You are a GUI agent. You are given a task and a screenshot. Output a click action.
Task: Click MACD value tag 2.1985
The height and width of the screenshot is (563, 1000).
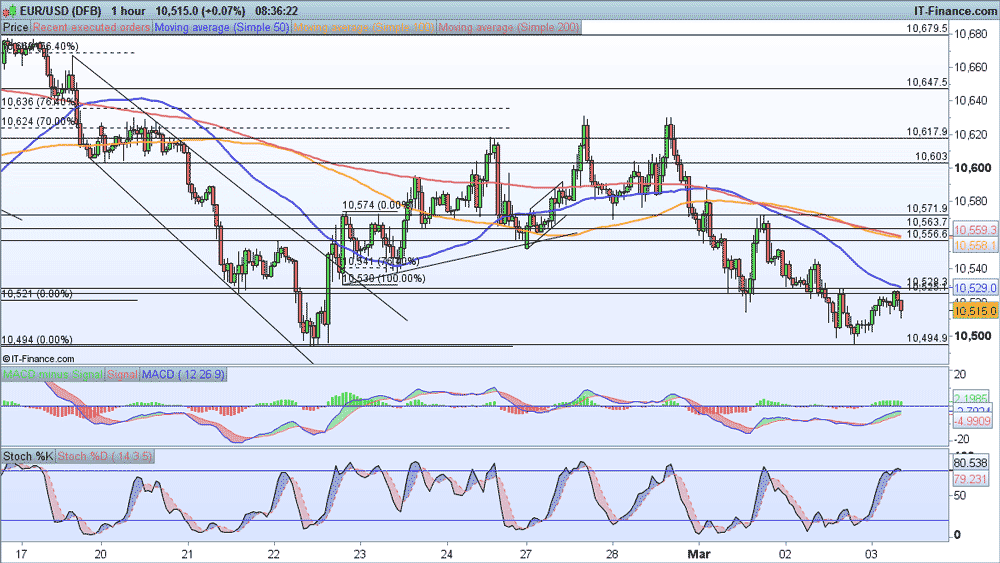(973, 398)
